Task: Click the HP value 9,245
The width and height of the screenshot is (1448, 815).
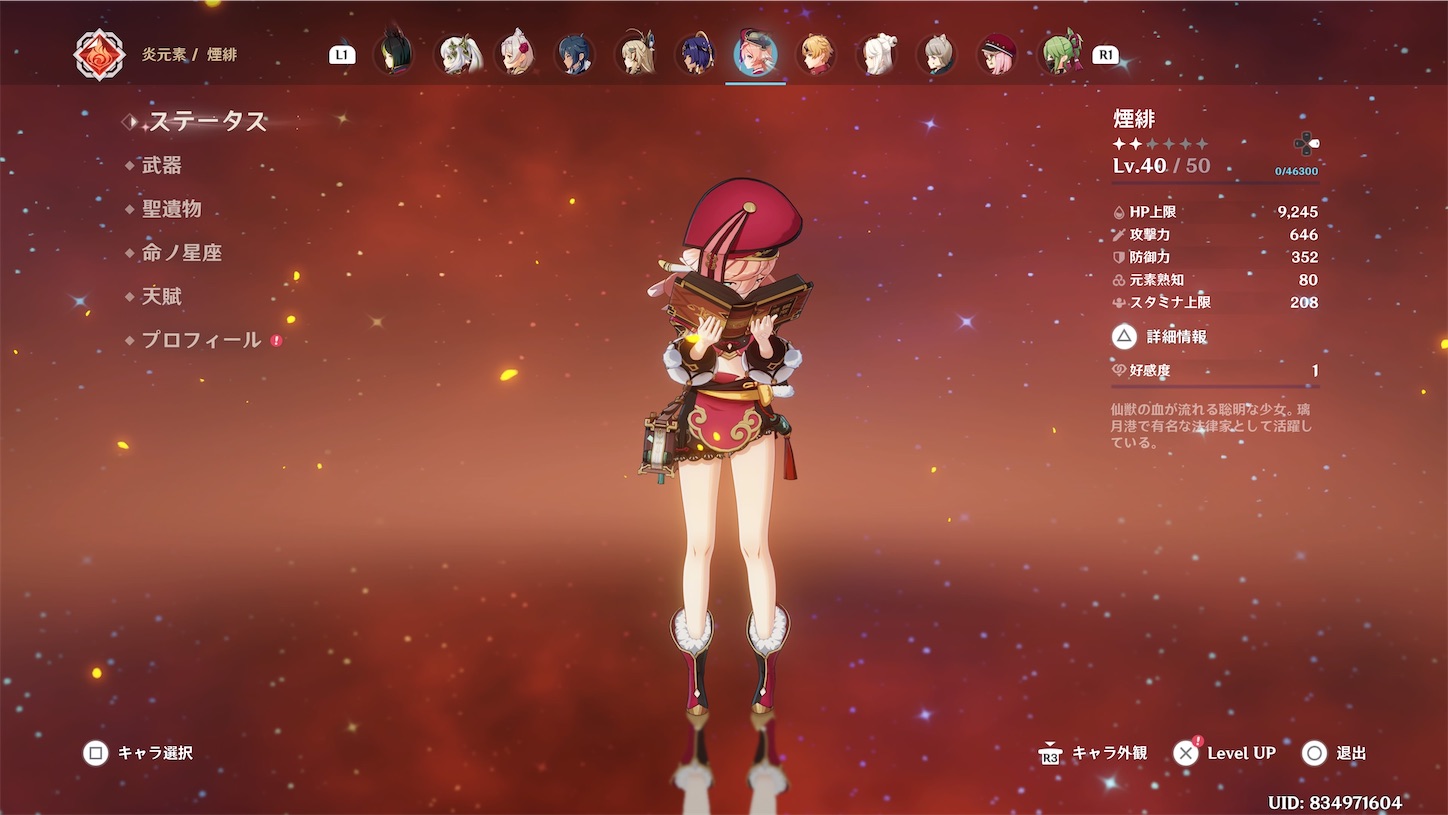Action: [x=1298, y=212]
